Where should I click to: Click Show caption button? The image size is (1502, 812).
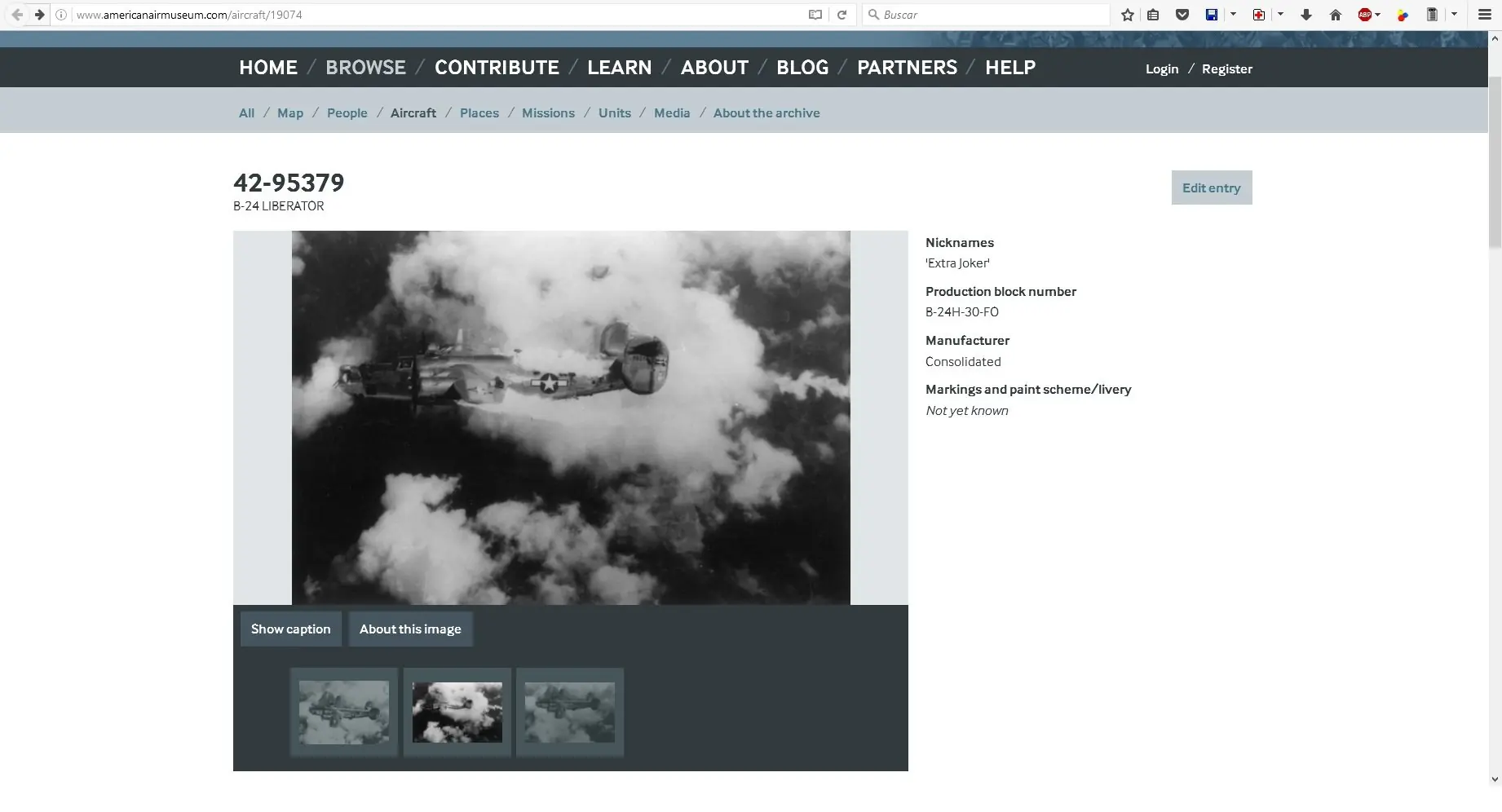[291, 629]
